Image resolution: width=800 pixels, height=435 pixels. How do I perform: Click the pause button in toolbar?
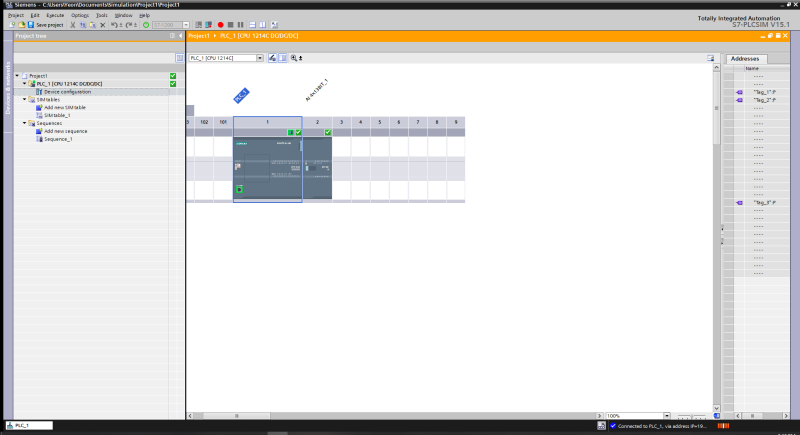pyautogui.click(x=240, y=24)
